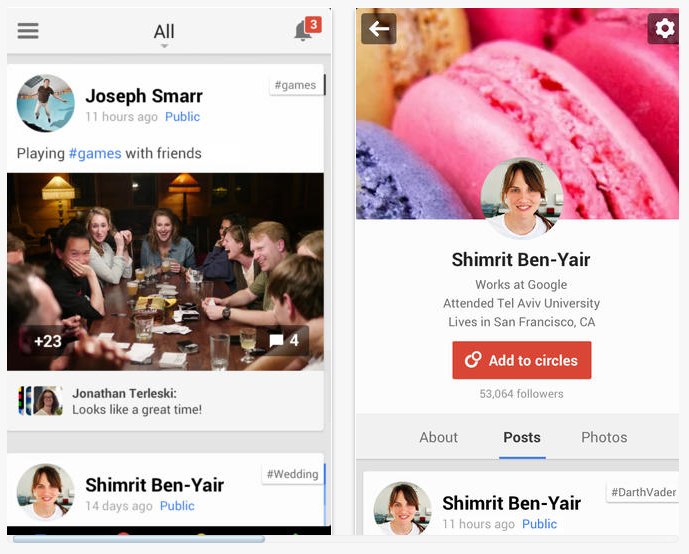Open the notifications bell showing 3
This screenshot has width=689, height=554.
(308, 29)
